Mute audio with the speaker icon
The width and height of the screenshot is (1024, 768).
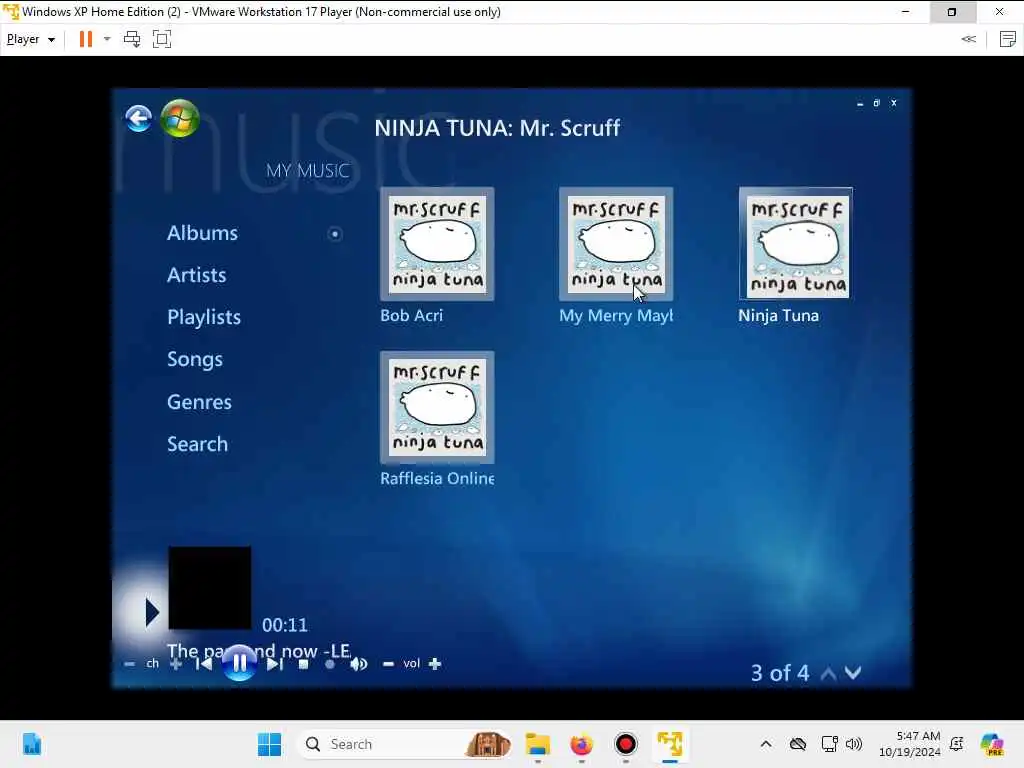point(359,664)
